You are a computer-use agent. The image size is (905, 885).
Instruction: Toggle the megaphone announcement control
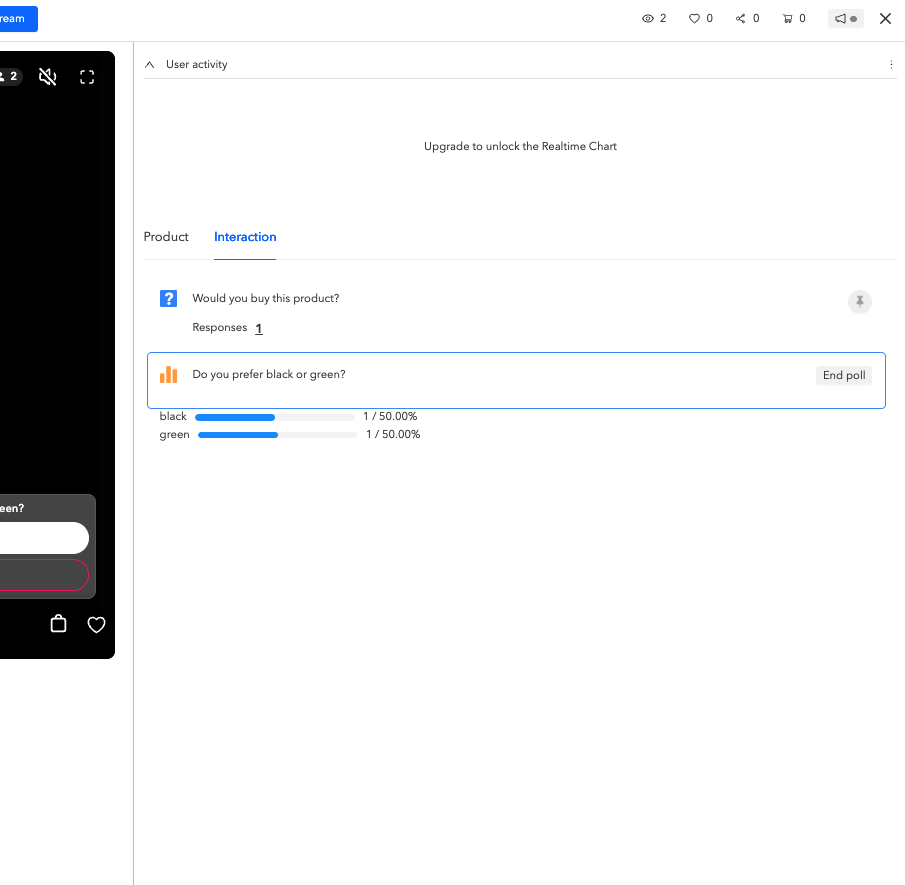click(x=845, y=18)
